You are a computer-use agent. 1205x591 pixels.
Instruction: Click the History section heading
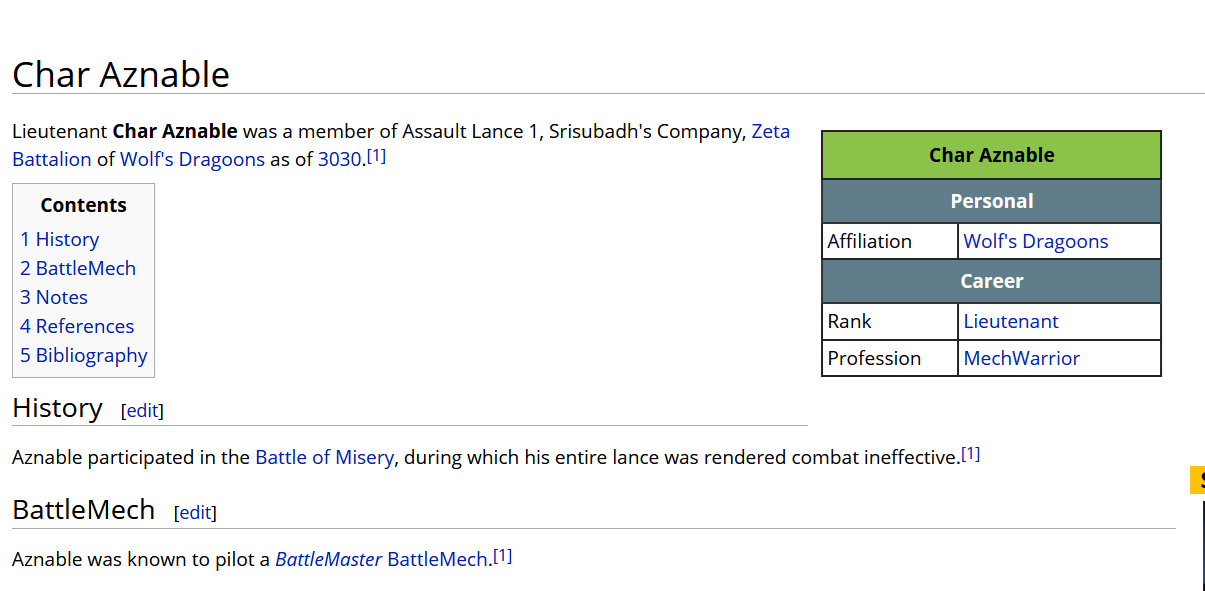(x=57, y=408)
